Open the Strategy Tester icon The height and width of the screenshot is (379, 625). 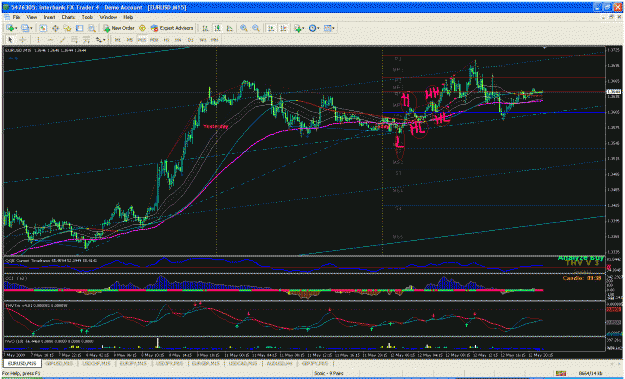(92, 28)
